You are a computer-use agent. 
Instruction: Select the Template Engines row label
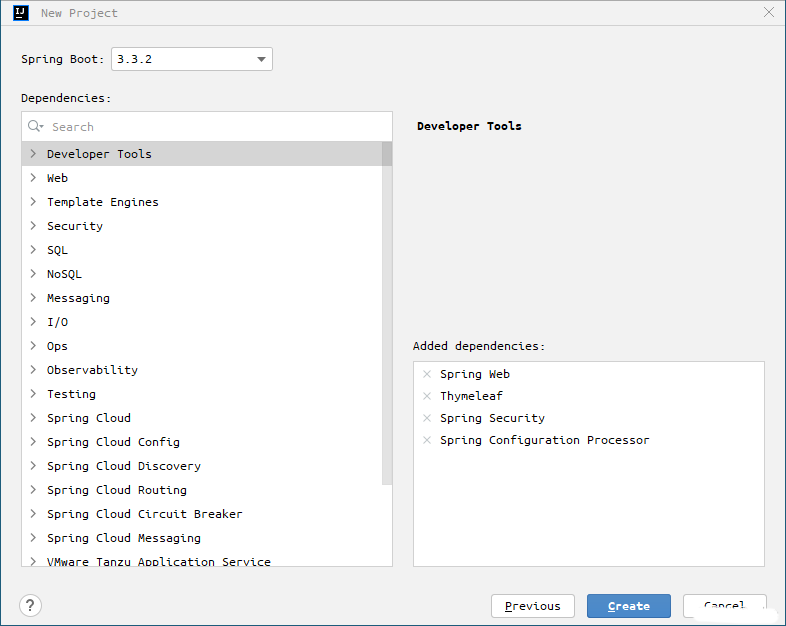click(x=103, y=202)
